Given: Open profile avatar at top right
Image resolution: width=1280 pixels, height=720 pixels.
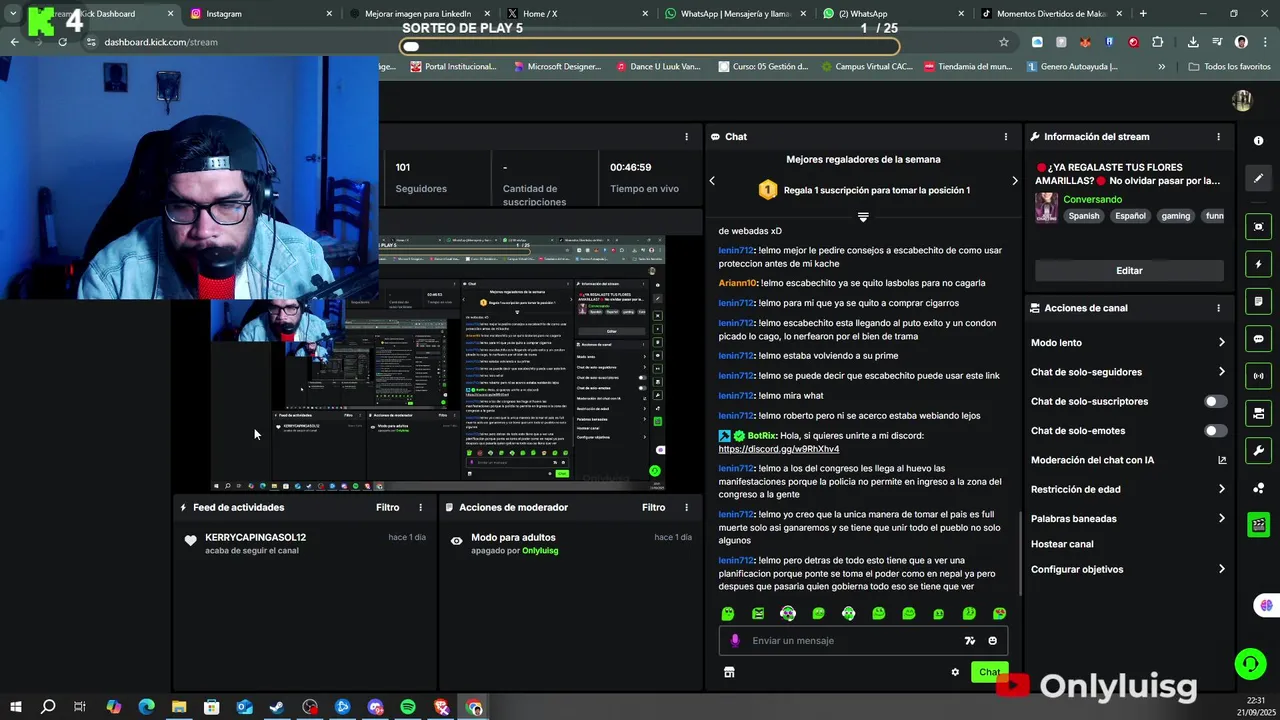Looking at the screenshot, I should [x=1242, y=101].
